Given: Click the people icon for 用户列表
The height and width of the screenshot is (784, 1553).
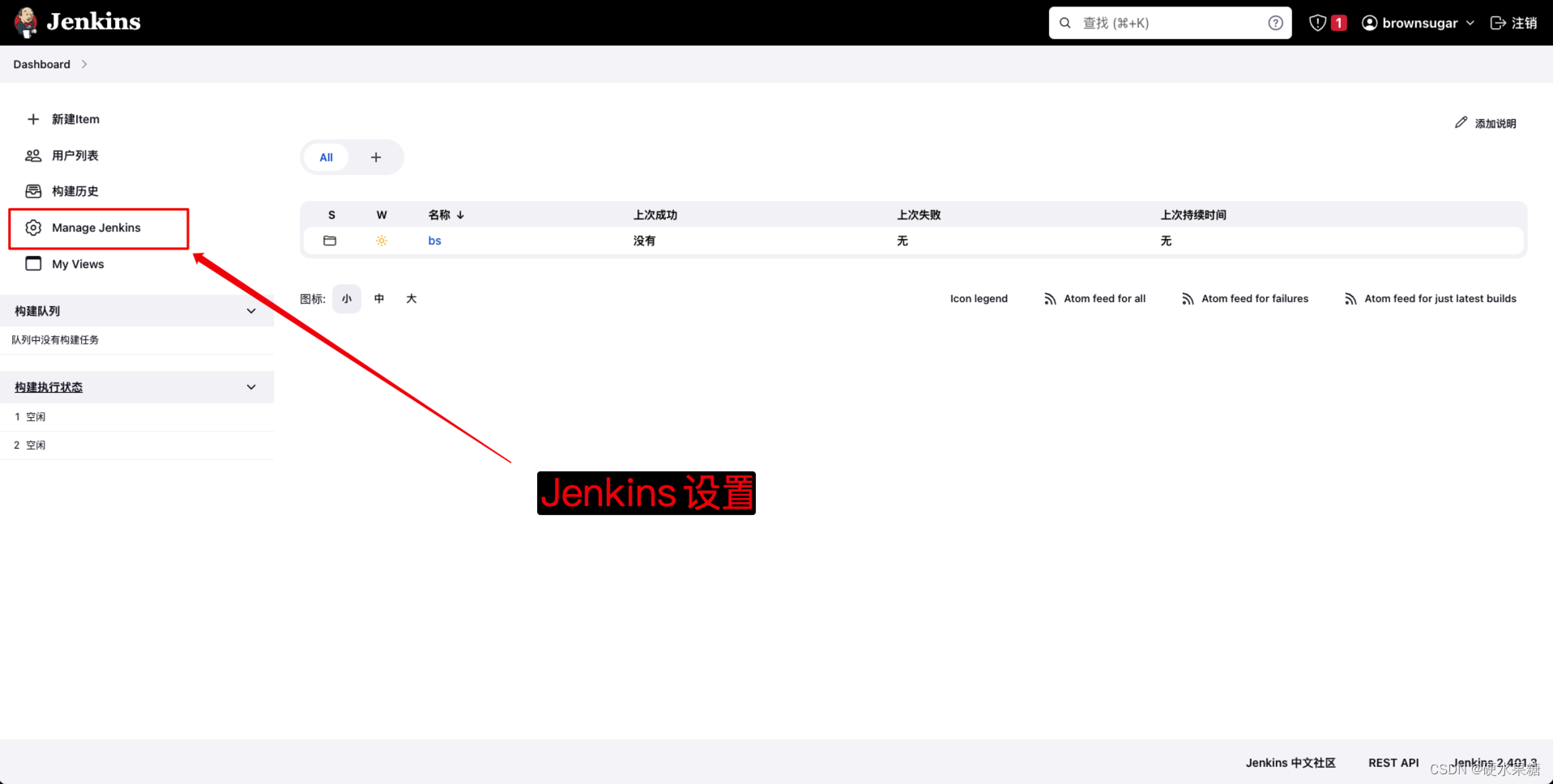Looking at the screenshot, I should coord(33,156).
